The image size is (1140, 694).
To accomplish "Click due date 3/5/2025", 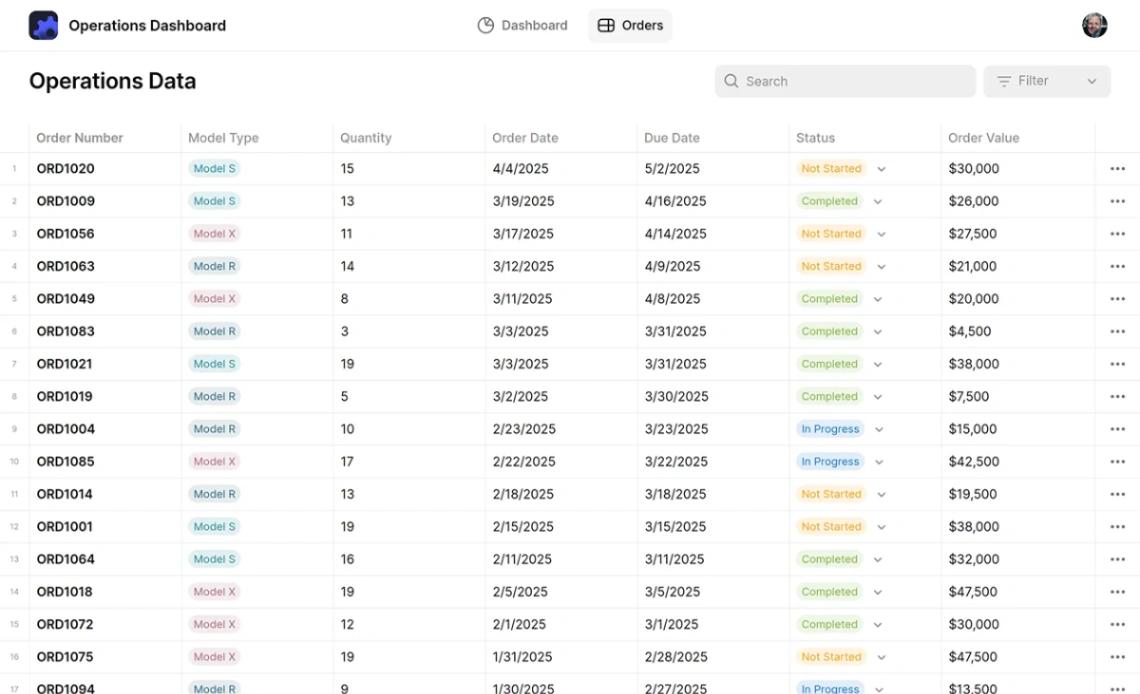I will click(673, 592).
